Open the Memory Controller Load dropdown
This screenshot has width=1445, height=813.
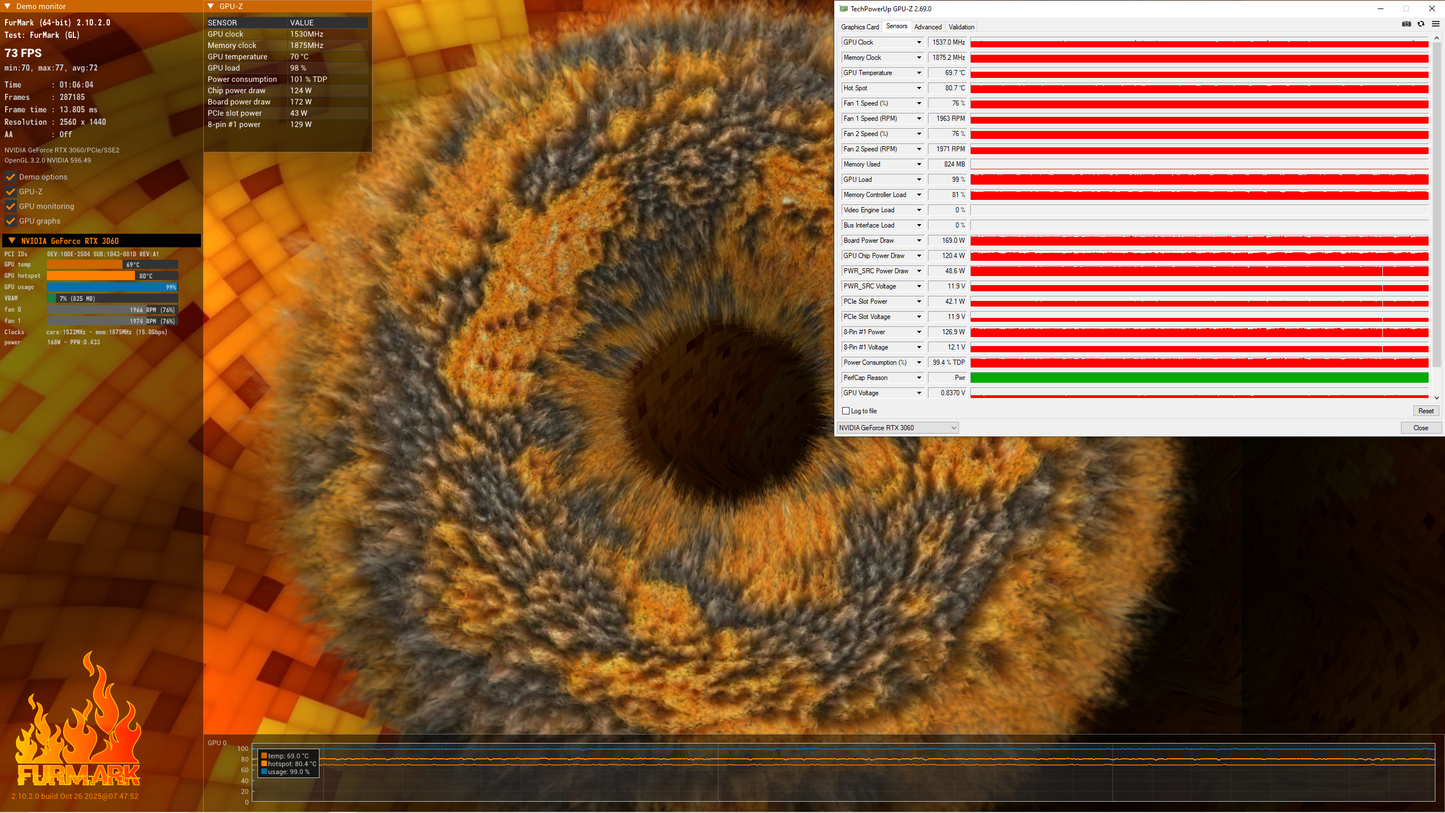pos(919,195)
